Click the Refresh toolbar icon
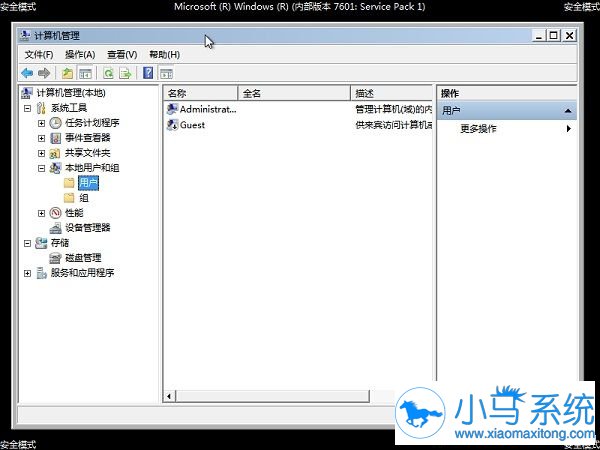Screen dimensions: 600x450 (108, 73)
